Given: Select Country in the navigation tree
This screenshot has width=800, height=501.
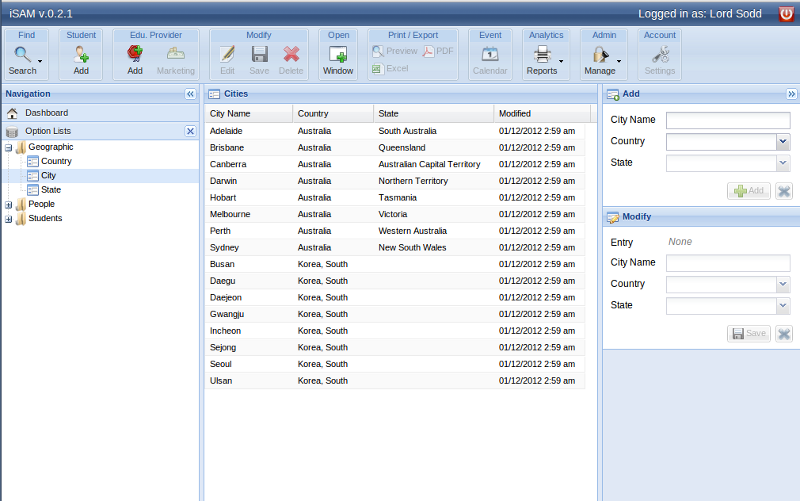Looking at the screenshot, I should tap(56, 161).
